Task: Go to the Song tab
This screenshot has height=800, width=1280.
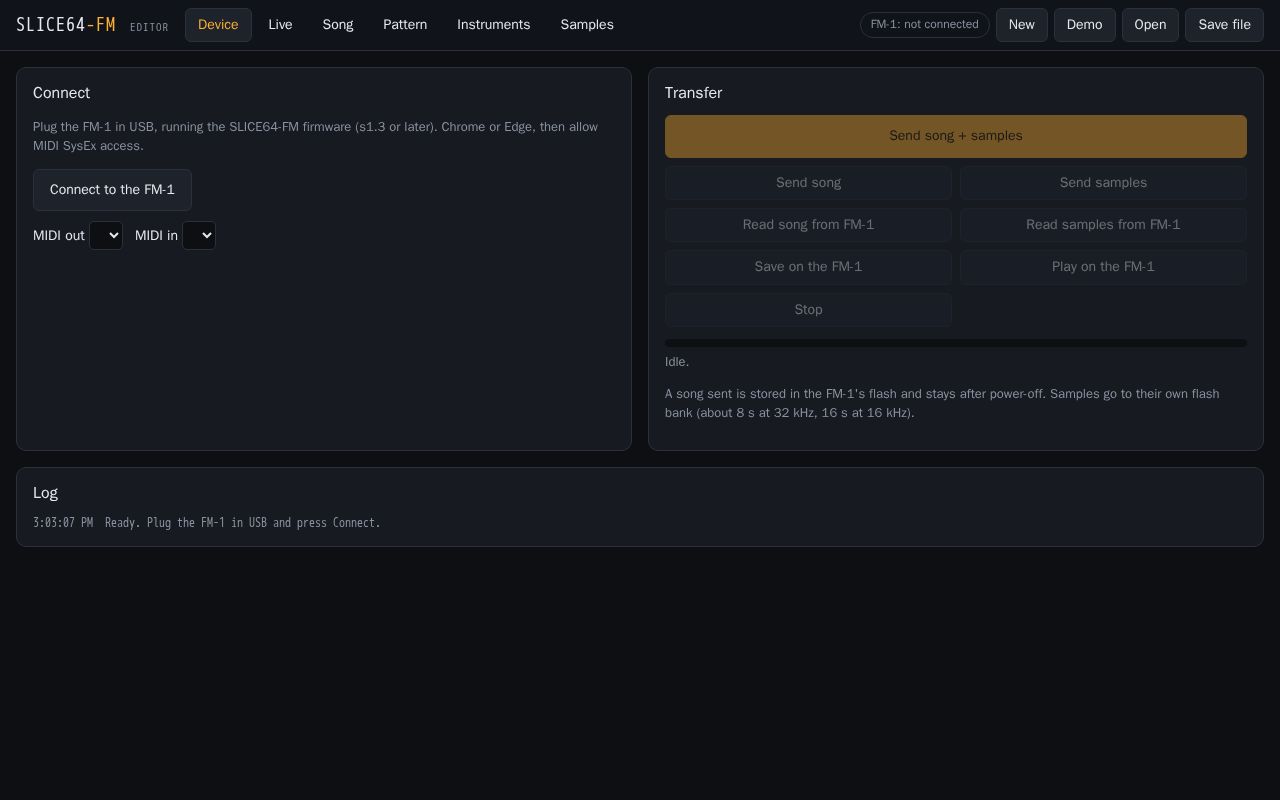Action: tap(338, 25)
